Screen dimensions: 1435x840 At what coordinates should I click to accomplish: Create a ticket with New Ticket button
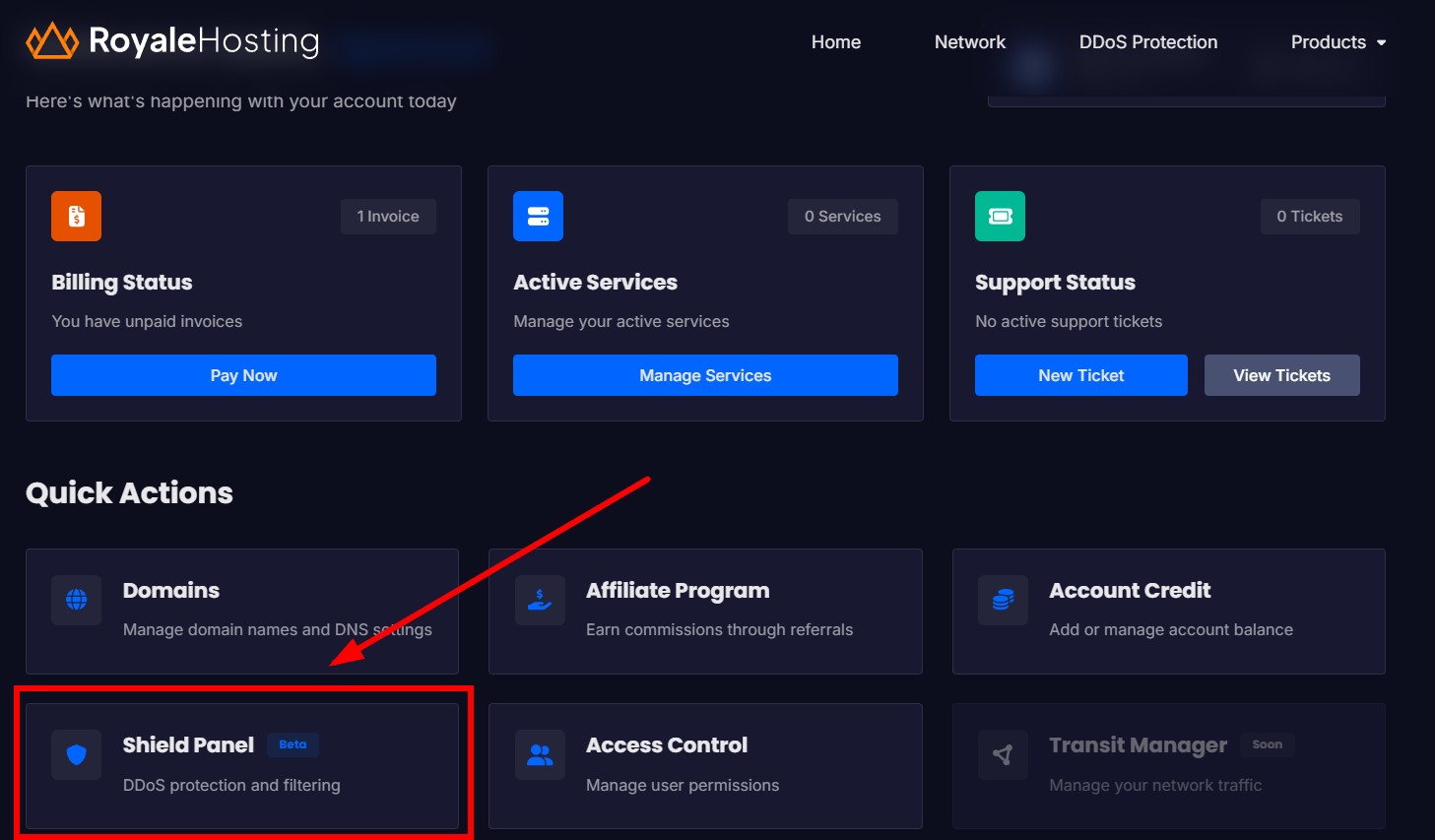pyautogui.click(x=1080, y=375)
